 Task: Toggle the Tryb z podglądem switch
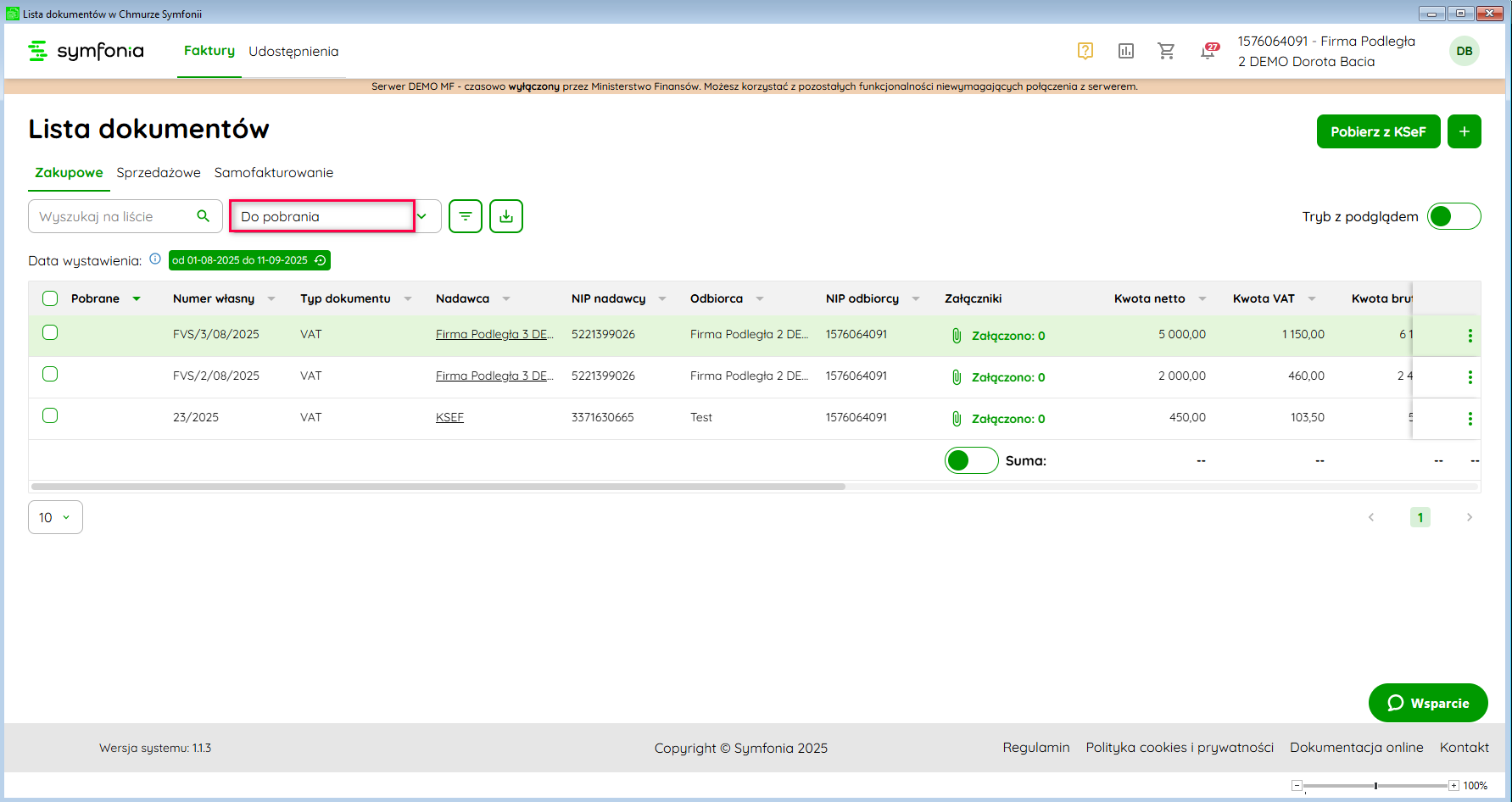[x=1453, y=216]
